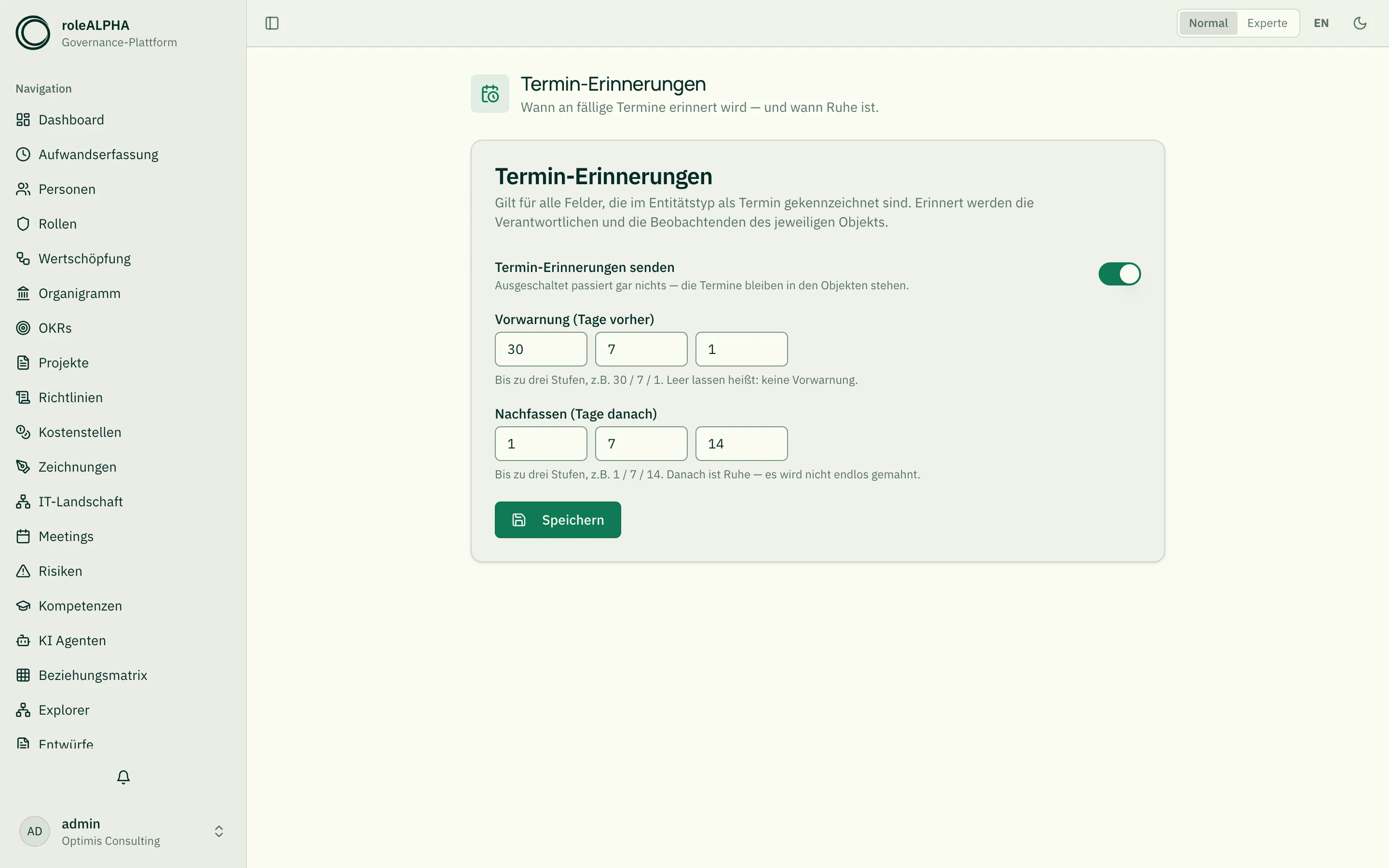The image size is (1389, 868).
Task: Click the Personen people icon
Action: (23, 189)
